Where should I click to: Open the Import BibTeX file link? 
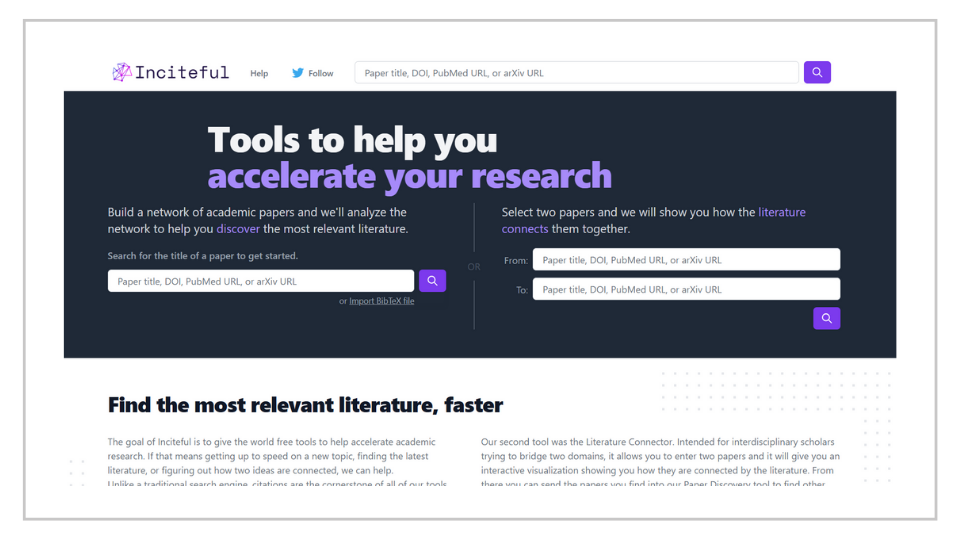pyautogui.click(x=381, y=301)
